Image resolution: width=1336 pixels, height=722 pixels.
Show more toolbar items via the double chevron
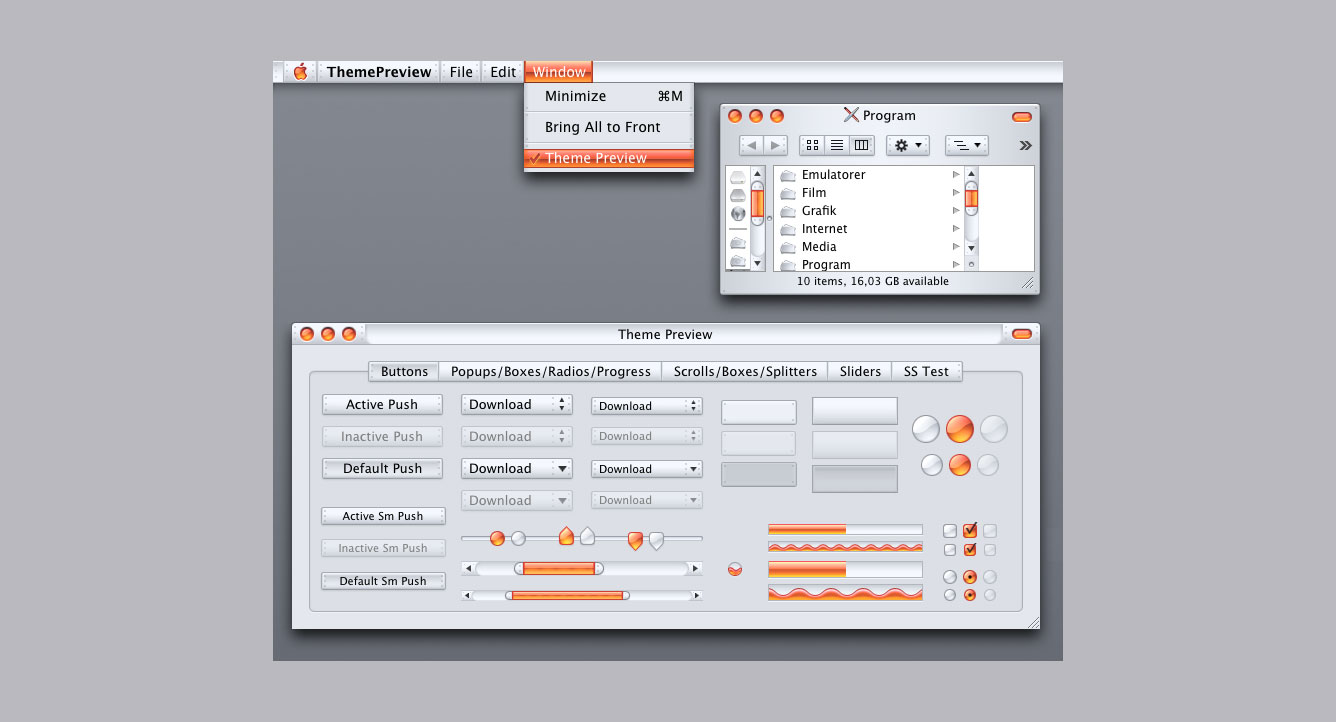coord(1025,145)
